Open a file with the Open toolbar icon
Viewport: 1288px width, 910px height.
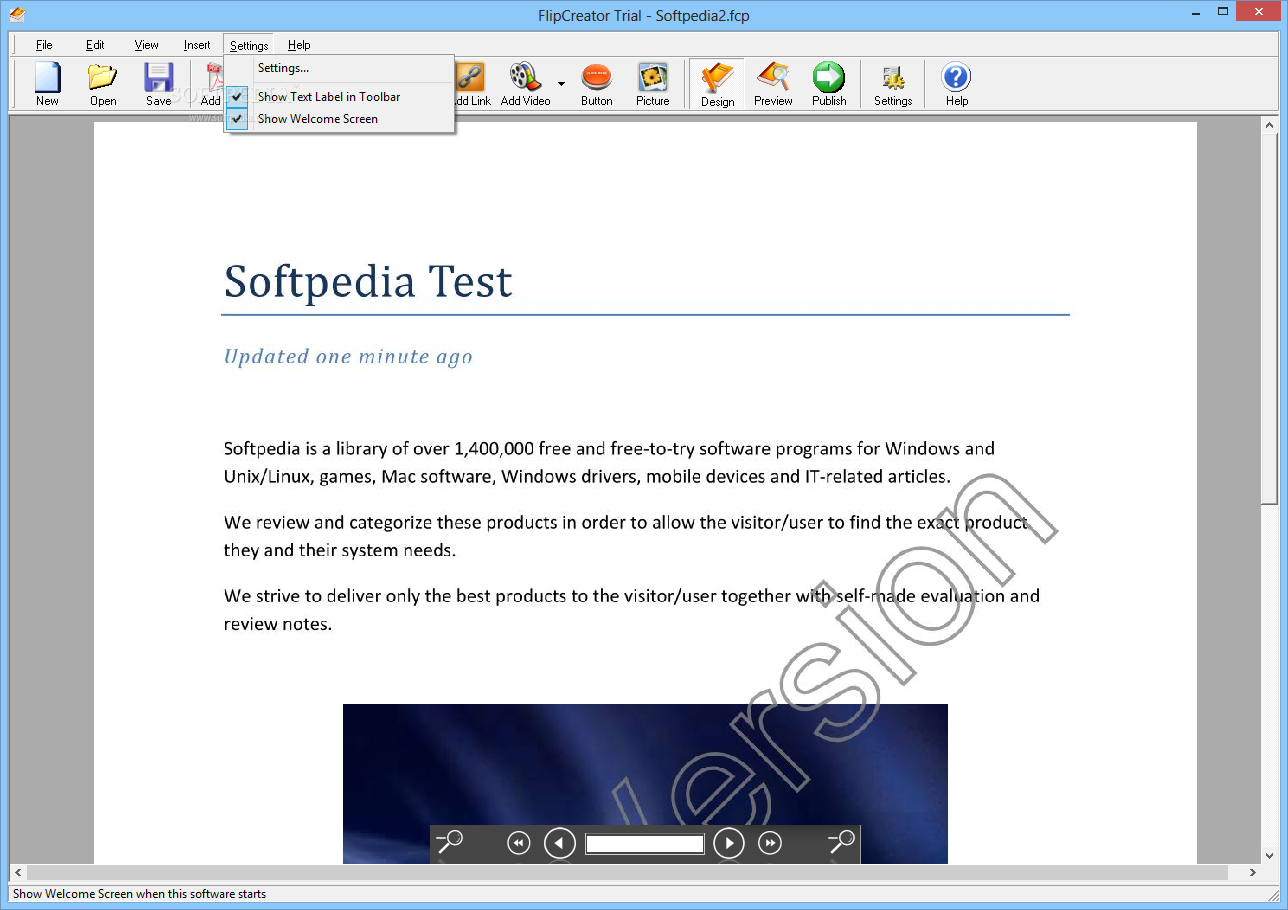click(x=103, y=84)
